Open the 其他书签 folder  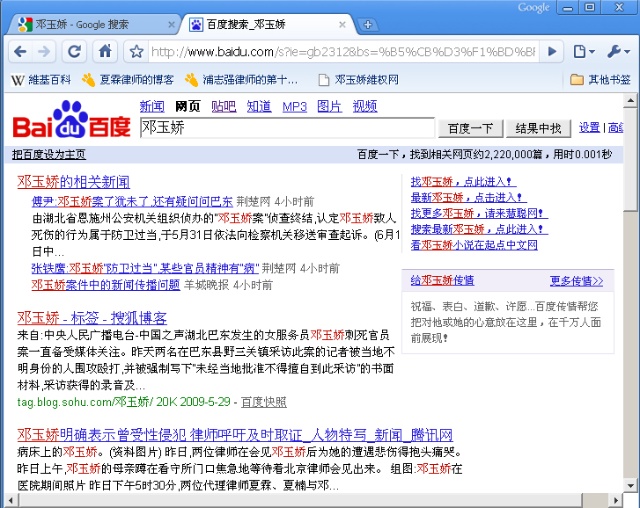coord(600,80)
